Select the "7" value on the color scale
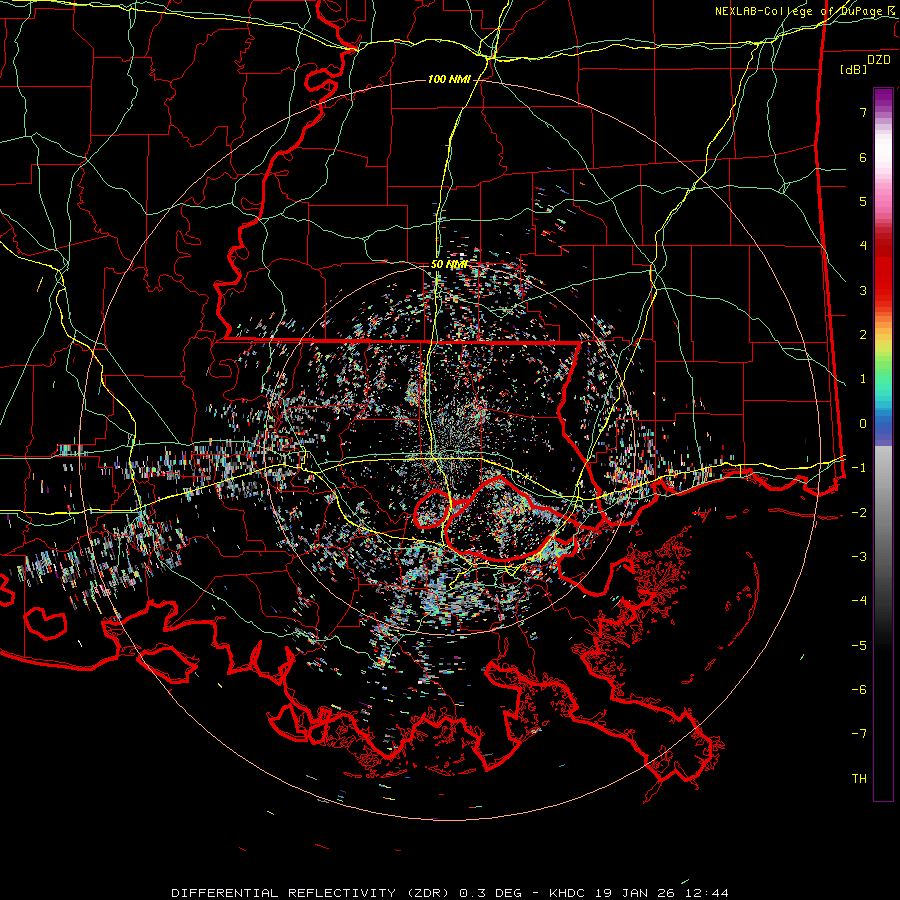This screenshot has width=900, height=900. pos(863,112)
